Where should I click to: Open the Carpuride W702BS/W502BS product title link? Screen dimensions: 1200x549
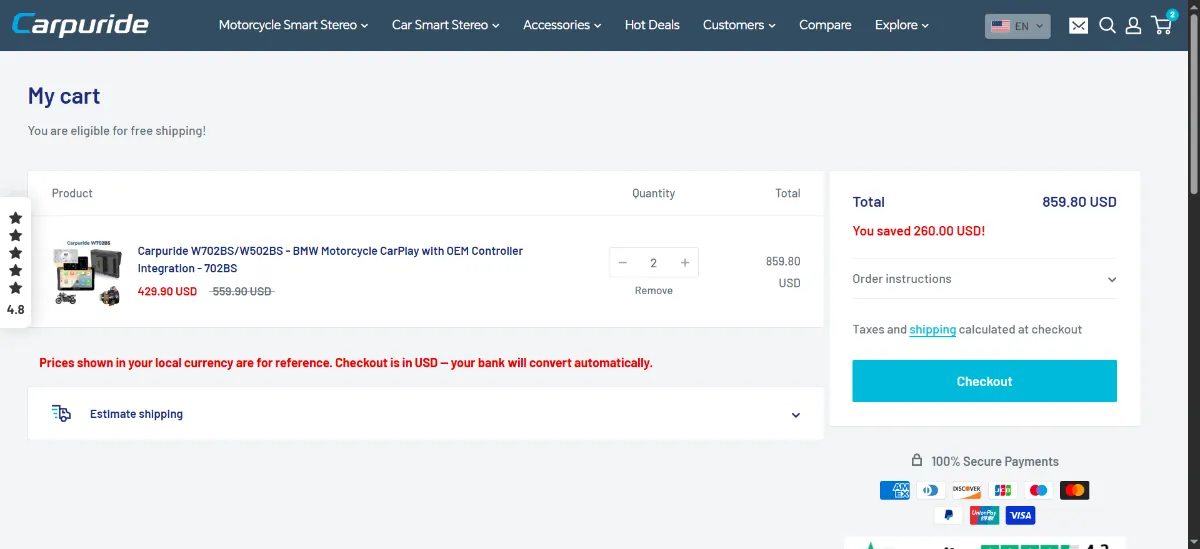(330, 259)
